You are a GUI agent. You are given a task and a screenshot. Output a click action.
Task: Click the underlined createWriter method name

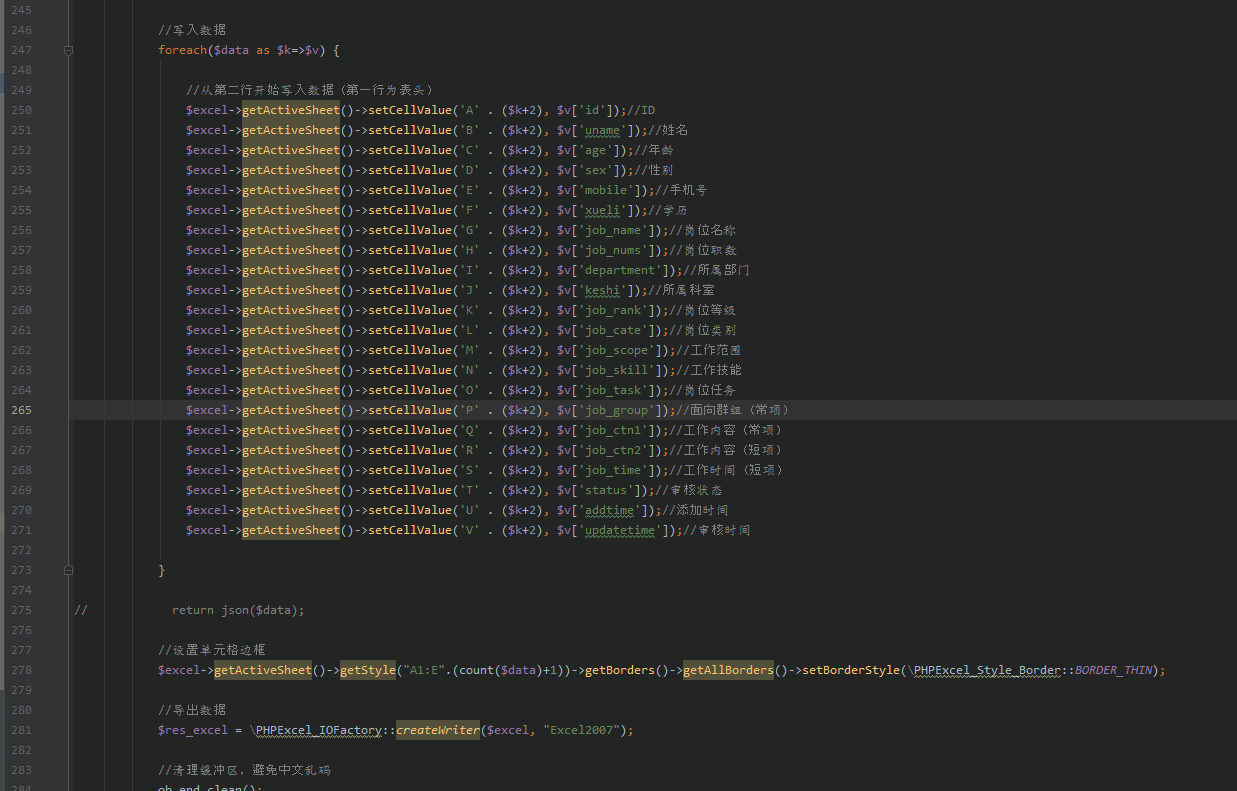pyautogui.click(x=437, y=730)
